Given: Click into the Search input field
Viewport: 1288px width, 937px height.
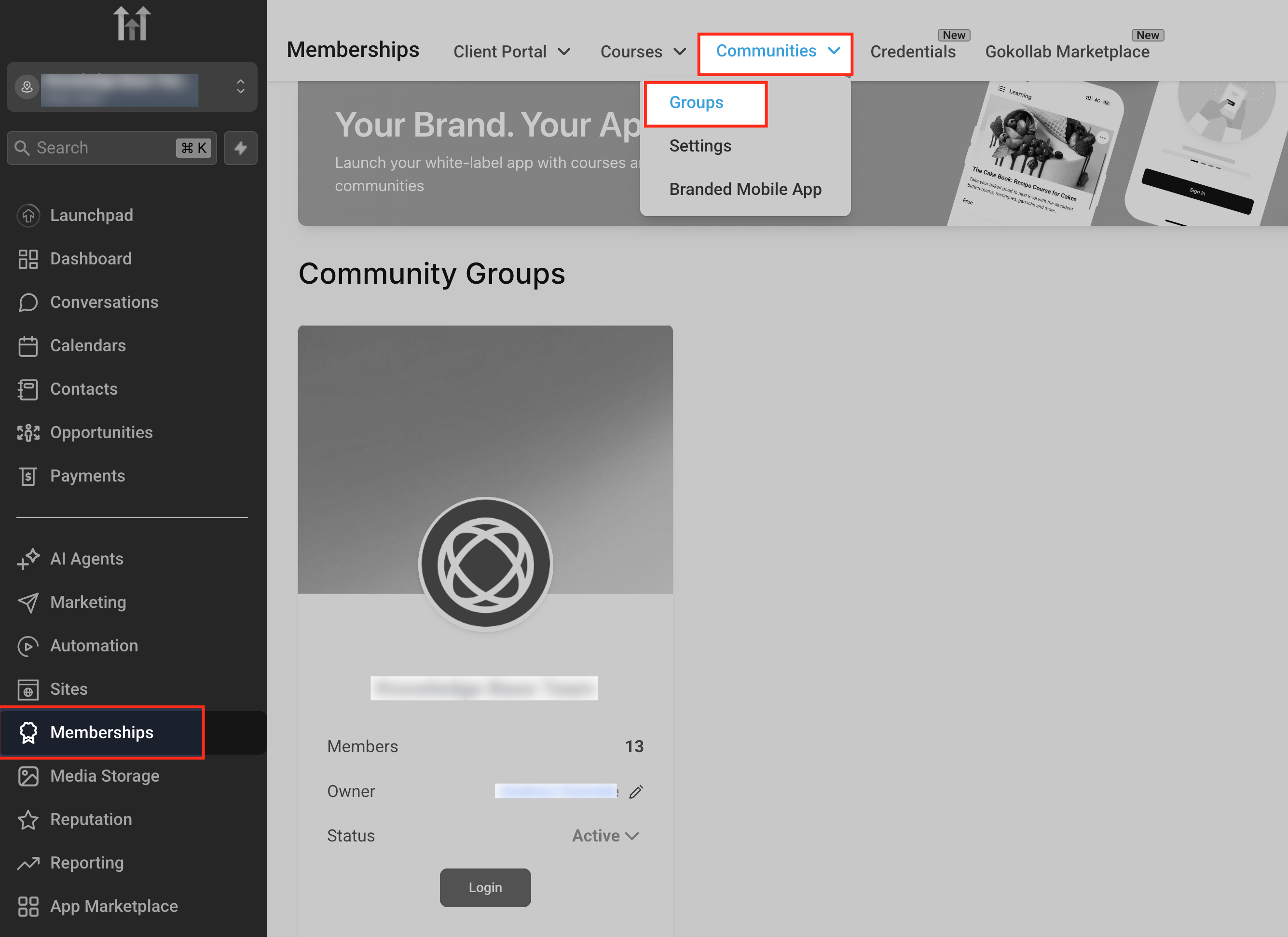Looking at the screenshot, I should click(x=102, y=148).
